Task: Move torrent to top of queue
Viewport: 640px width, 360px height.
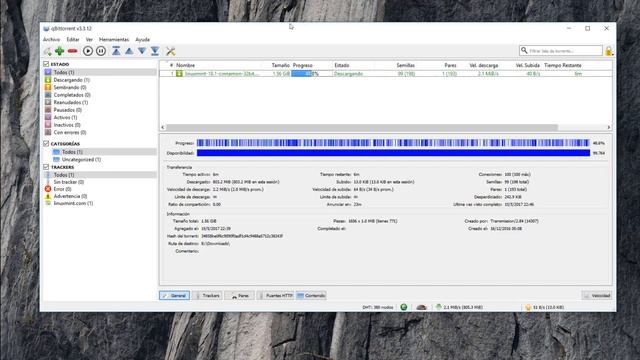Action: [x=116, y=51]
